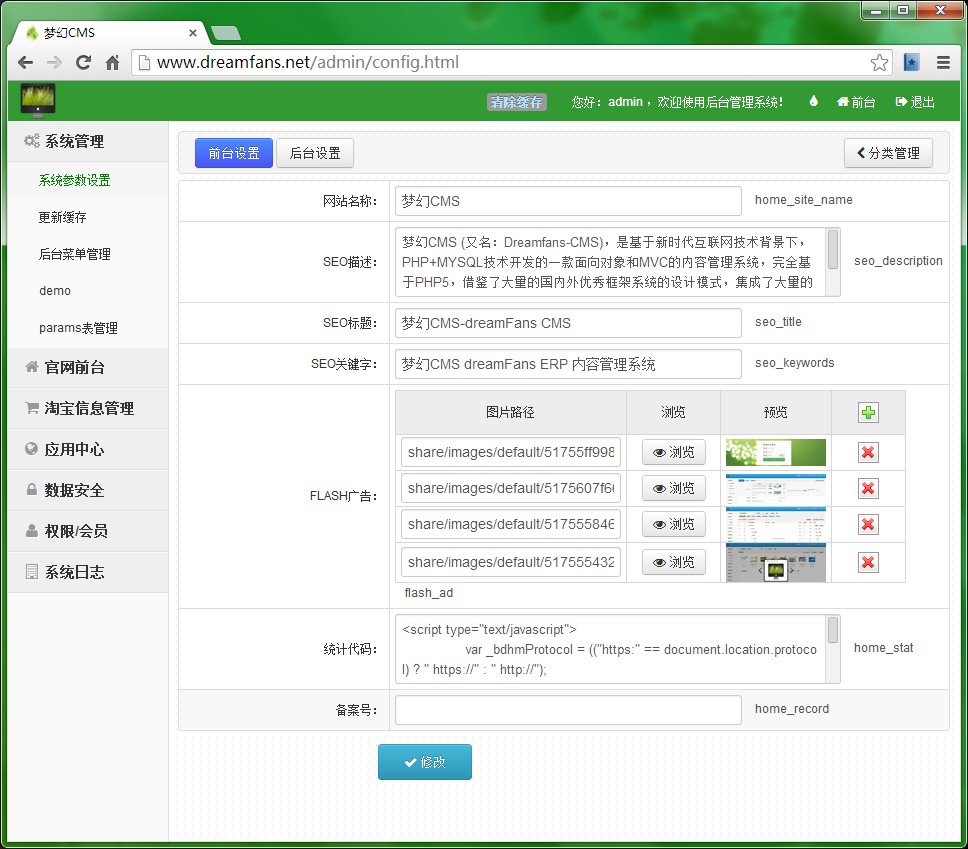
Task: Open green preview thumbnail of first ad
Action: click(x=775, y=453)
